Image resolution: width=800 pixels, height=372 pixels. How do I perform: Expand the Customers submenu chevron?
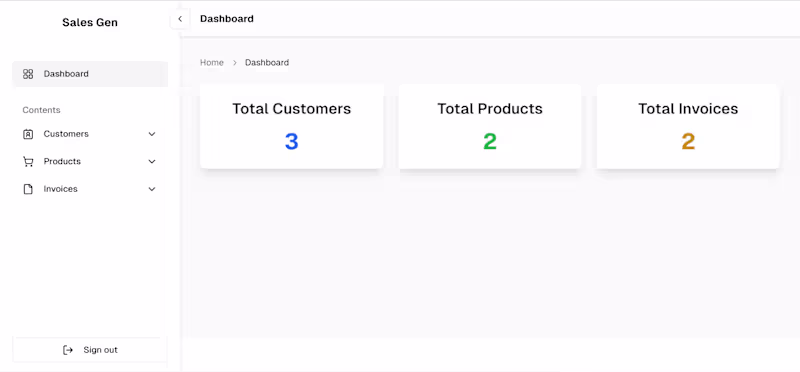(152, 134)
